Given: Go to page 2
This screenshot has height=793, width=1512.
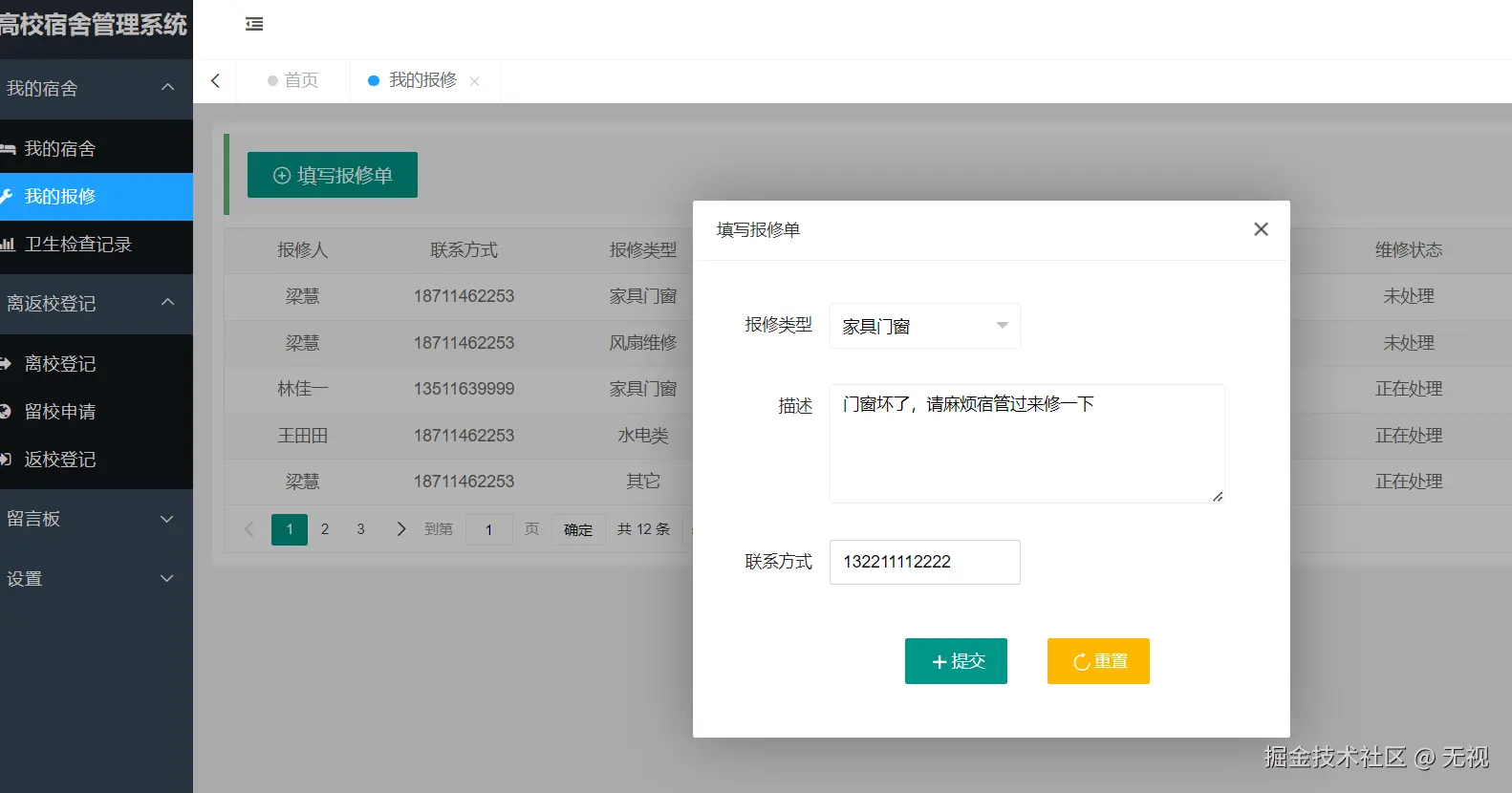Looking at the screenshot, I should point(325,529).
